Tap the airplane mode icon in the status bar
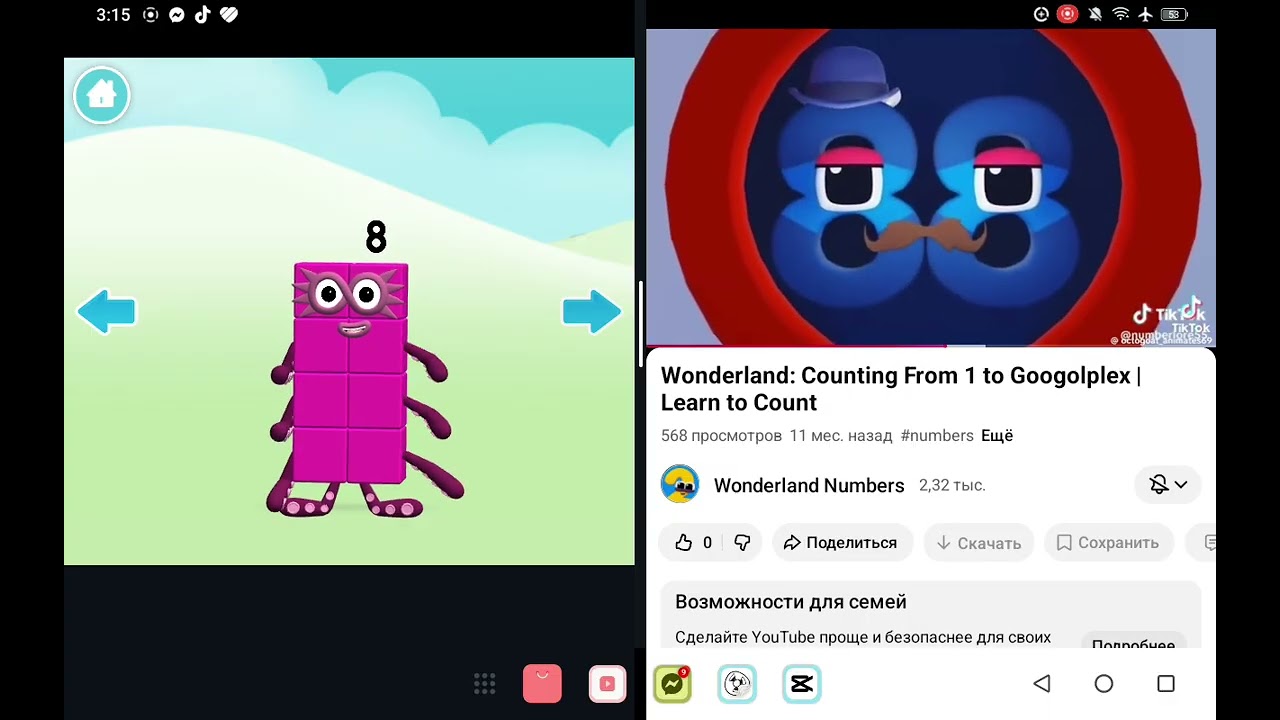 (1146, 14)
